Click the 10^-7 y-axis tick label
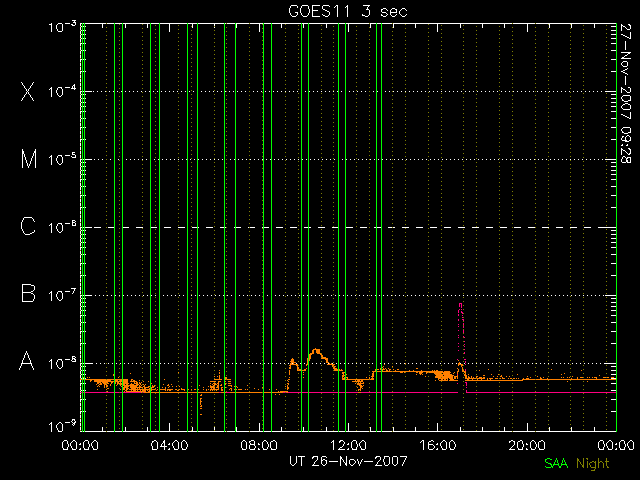The height and width of the screenshot is (480, 640). pos(62,295)
